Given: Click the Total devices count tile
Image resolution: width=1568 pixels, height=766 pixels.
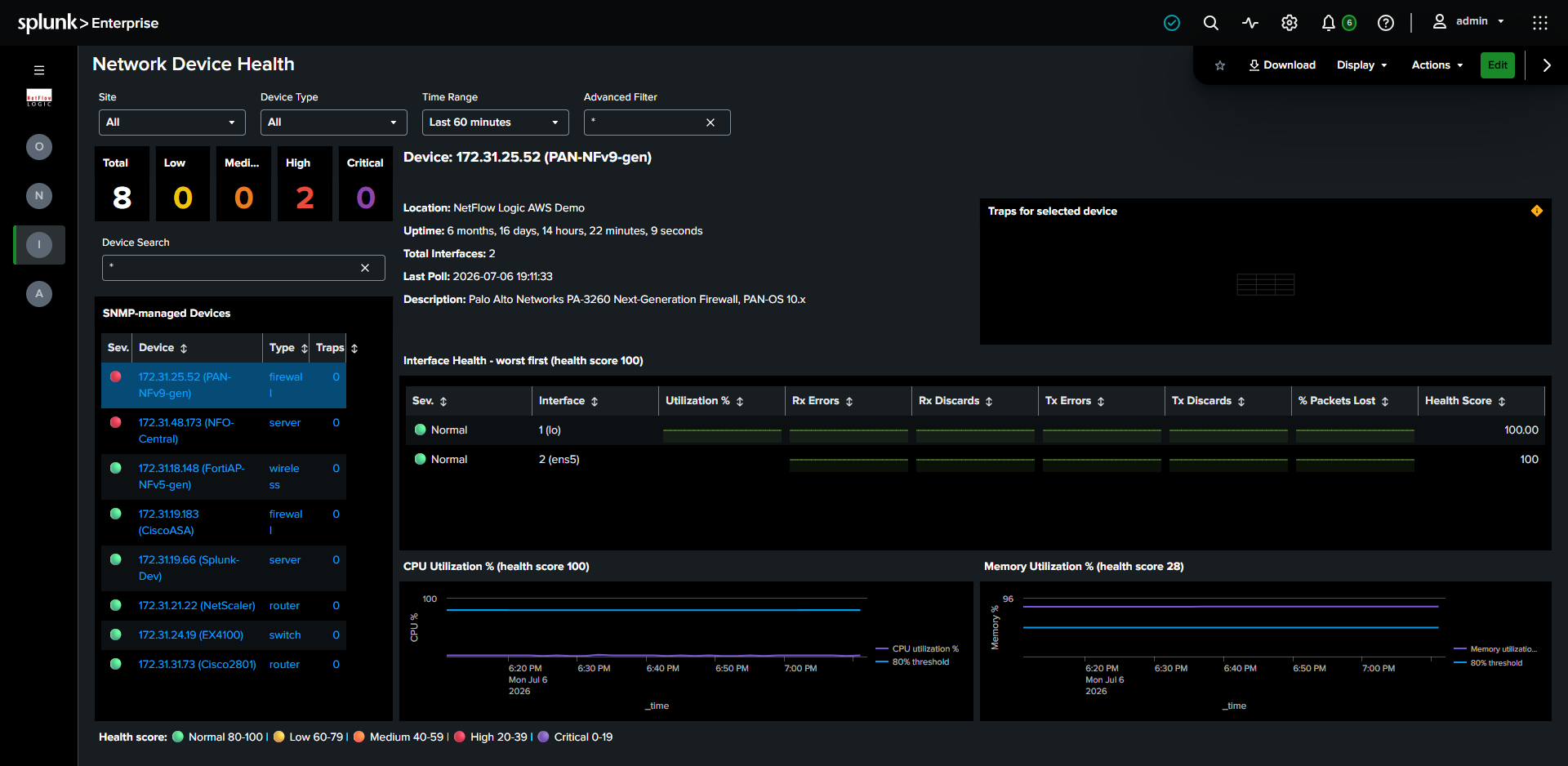Looking at the screenshot, I should click(122, 184).
